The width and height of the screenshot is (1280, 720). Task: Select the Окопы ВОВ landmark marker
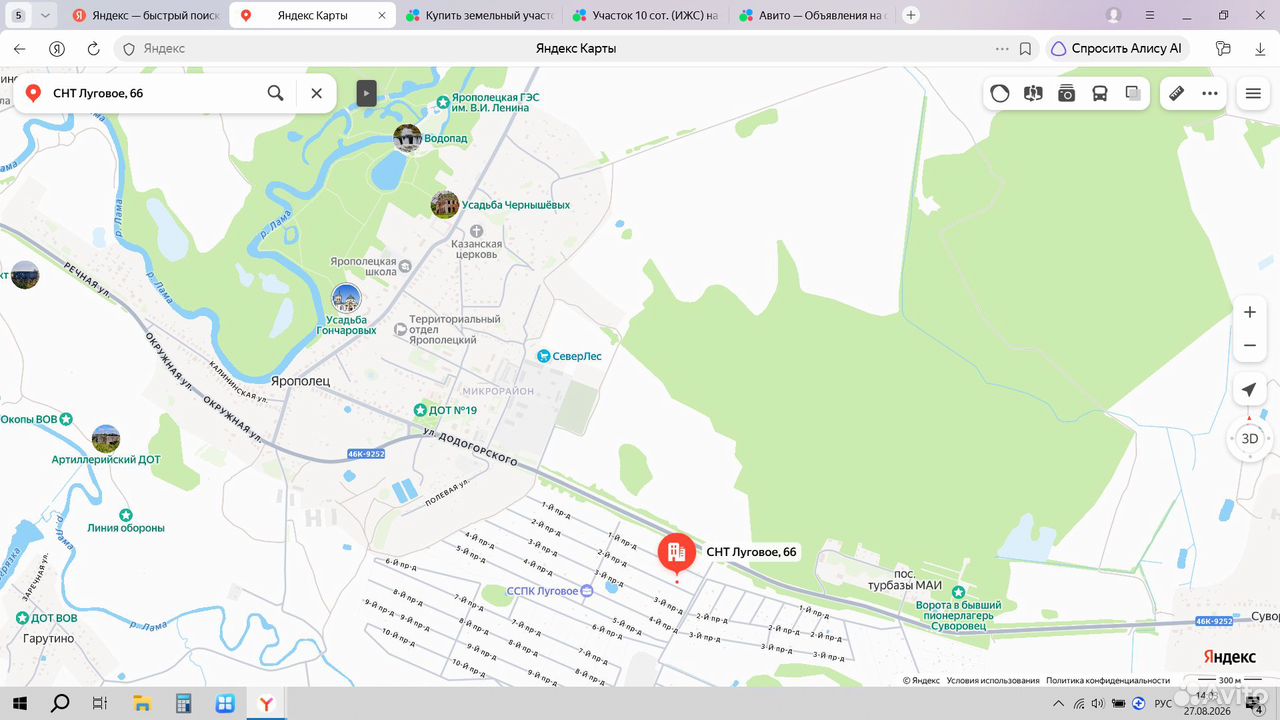[66, 419]
